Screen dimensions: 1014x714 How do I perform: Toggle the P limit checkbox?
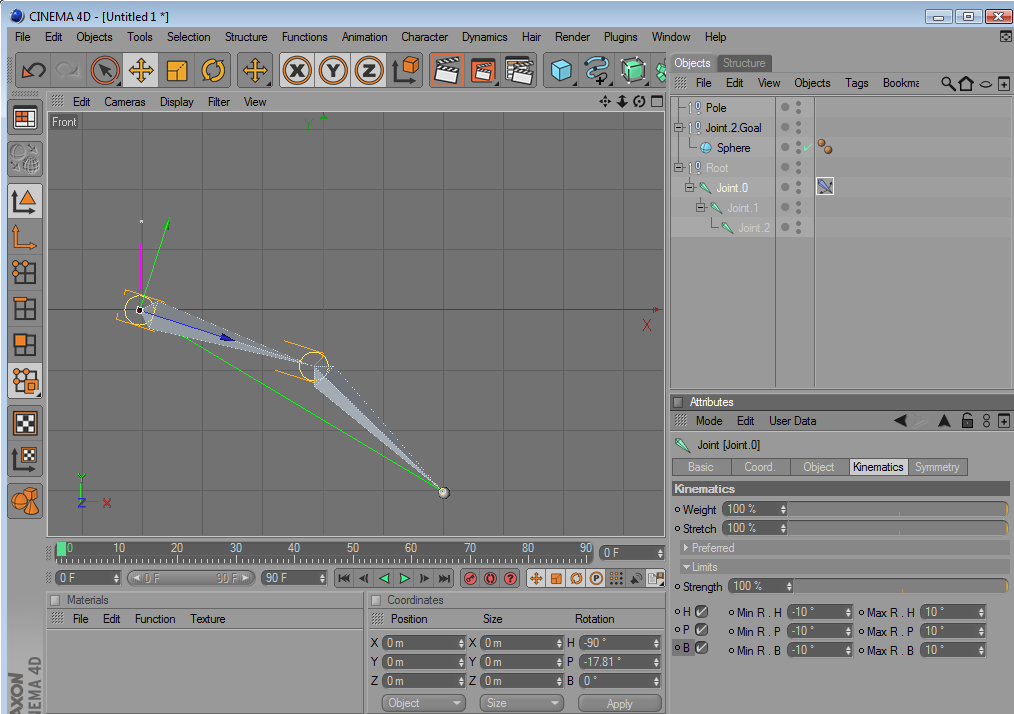coord(702,629)
